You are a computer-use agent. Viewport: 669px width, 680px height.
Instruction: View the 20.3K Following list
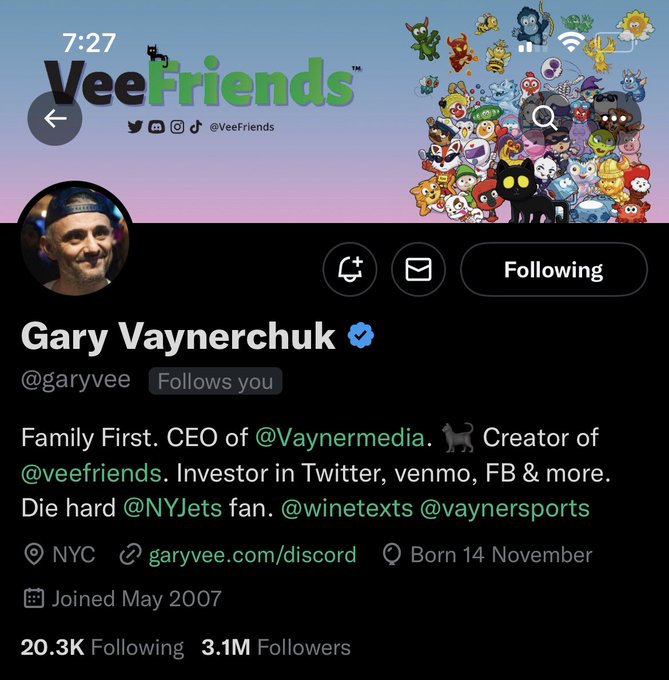(x=102, y=647)
